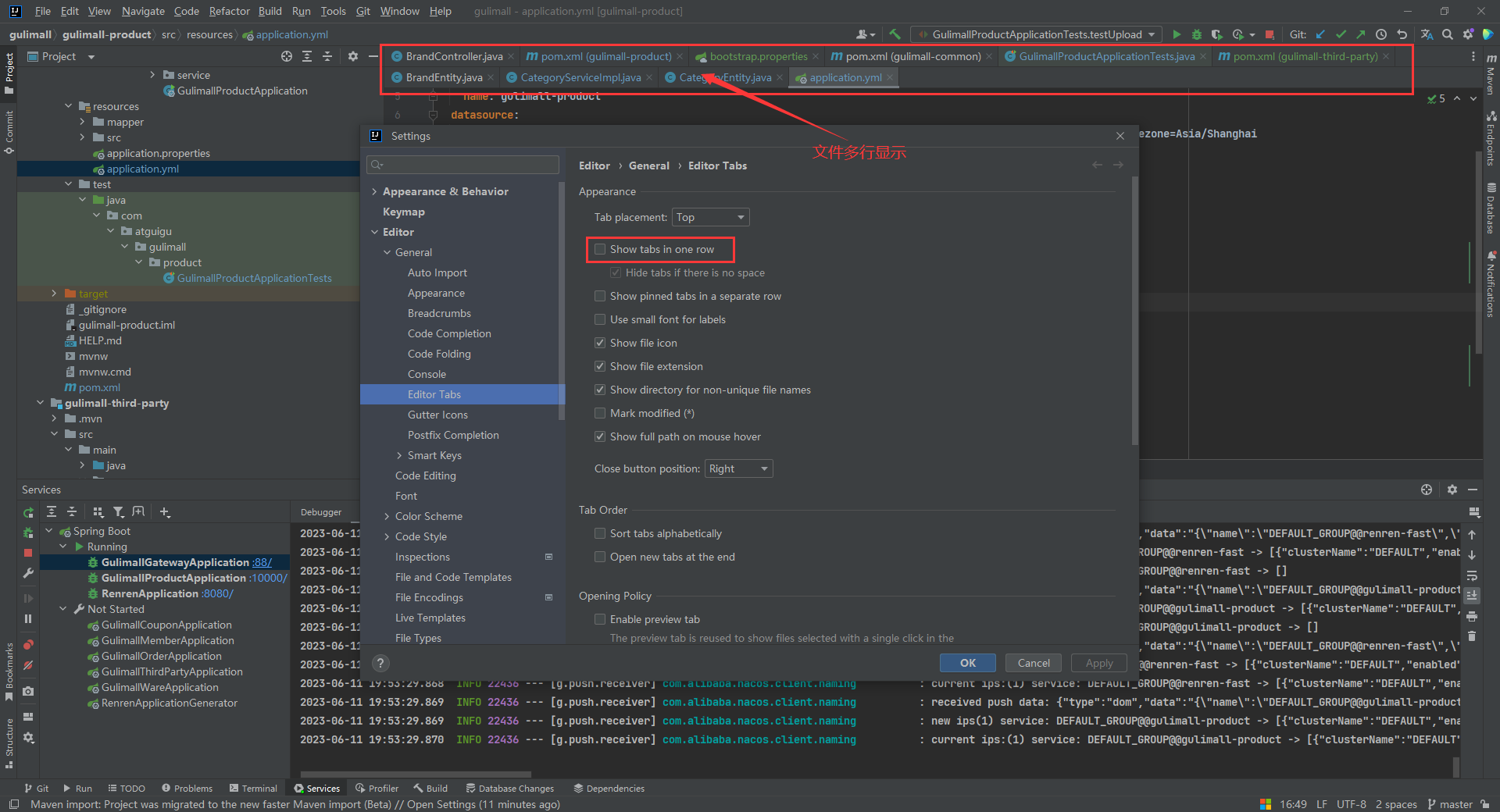Click the green Run button in the toolbar

[1177, 34]
